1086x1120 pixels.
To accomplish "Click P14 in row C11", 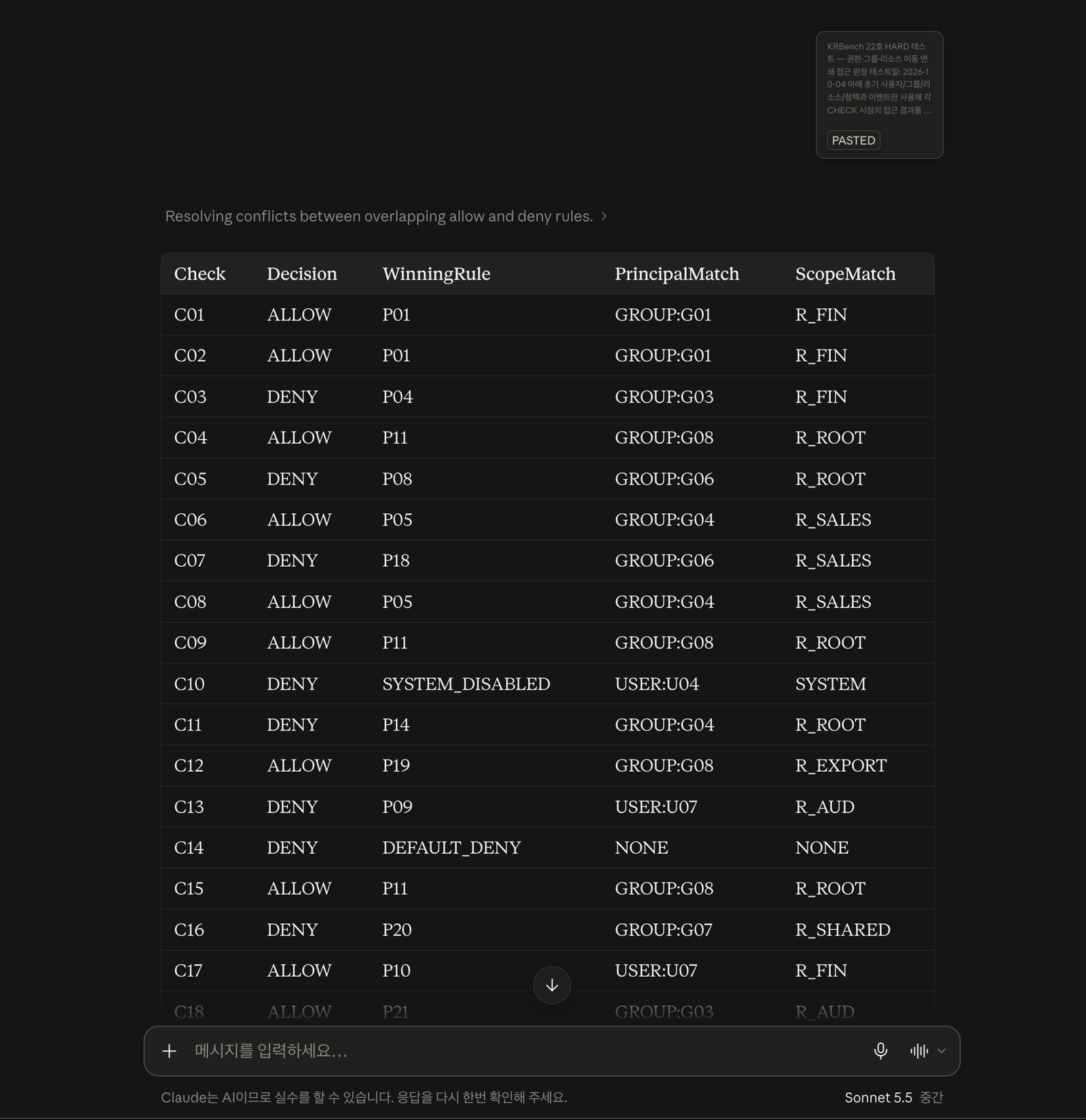I will point(396,724).
